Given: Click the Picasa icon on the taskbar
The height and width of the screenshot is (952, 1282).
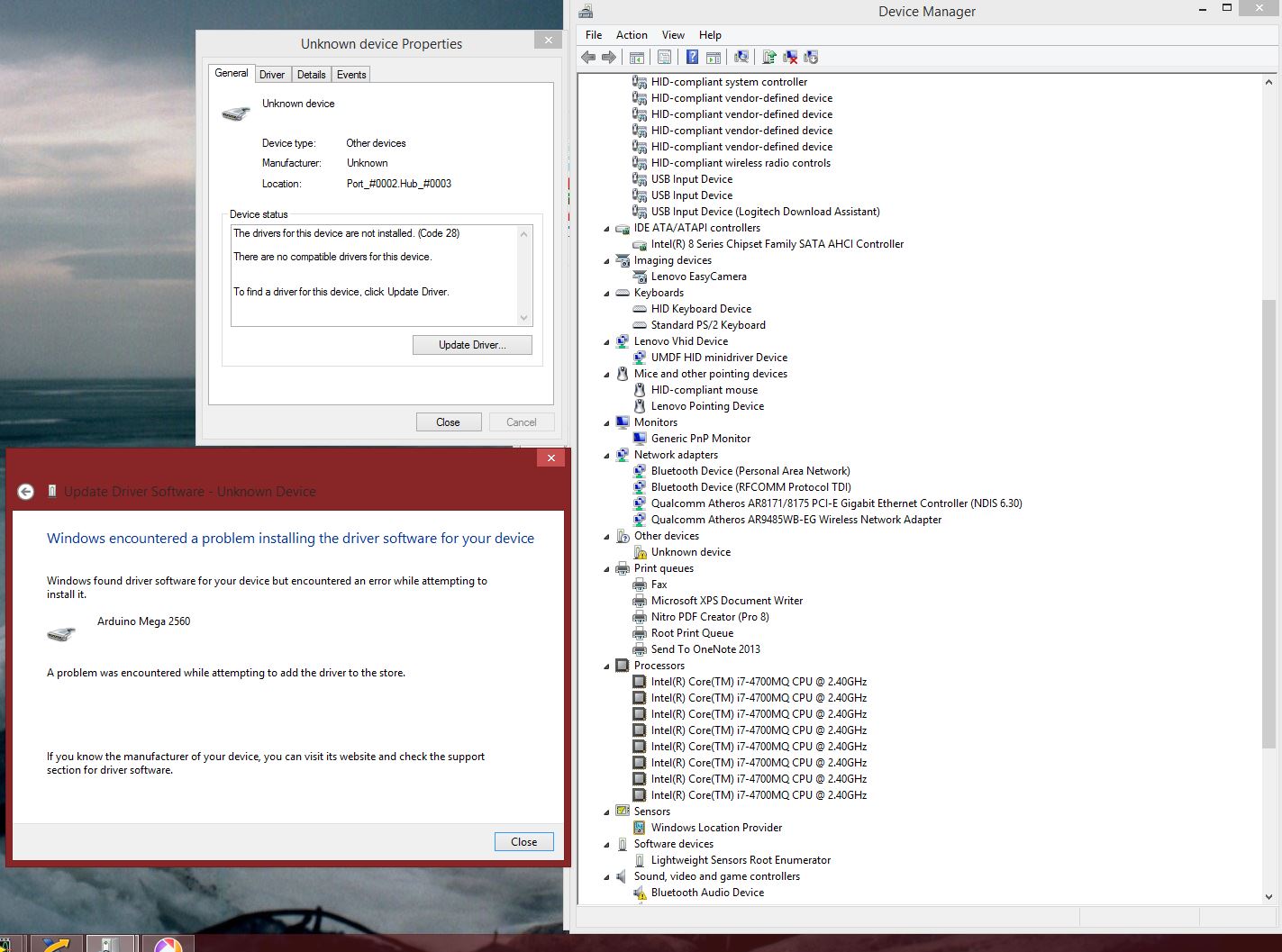Looking at the screenshot, I should [168, 944].
